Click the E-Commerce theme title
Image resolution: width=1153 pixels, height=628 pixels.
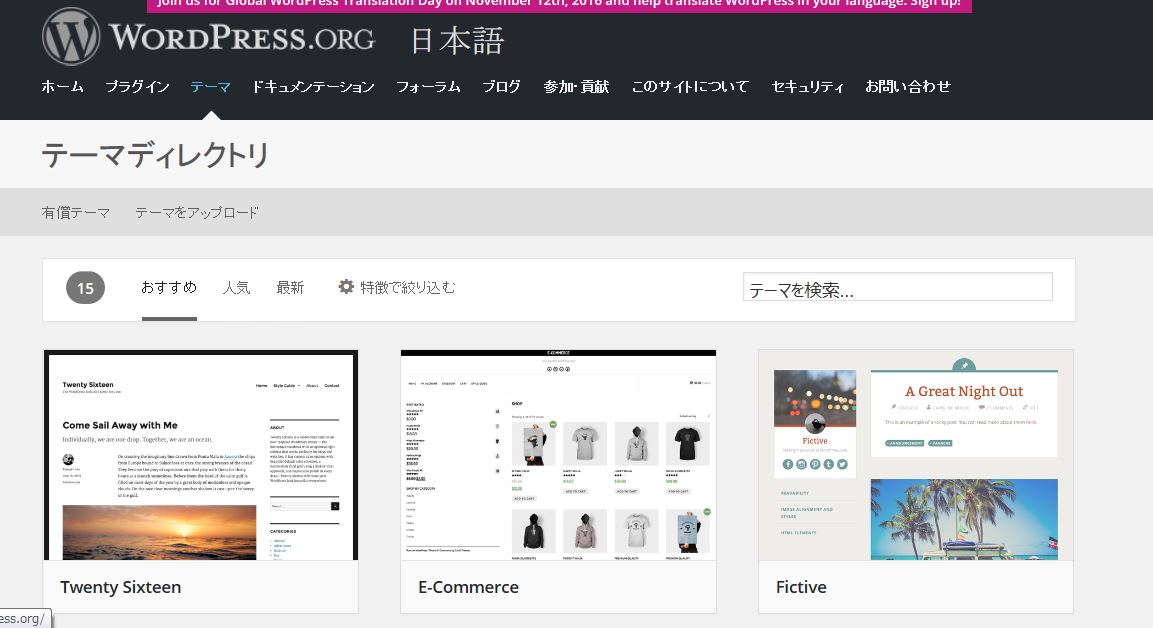point(468,587)
